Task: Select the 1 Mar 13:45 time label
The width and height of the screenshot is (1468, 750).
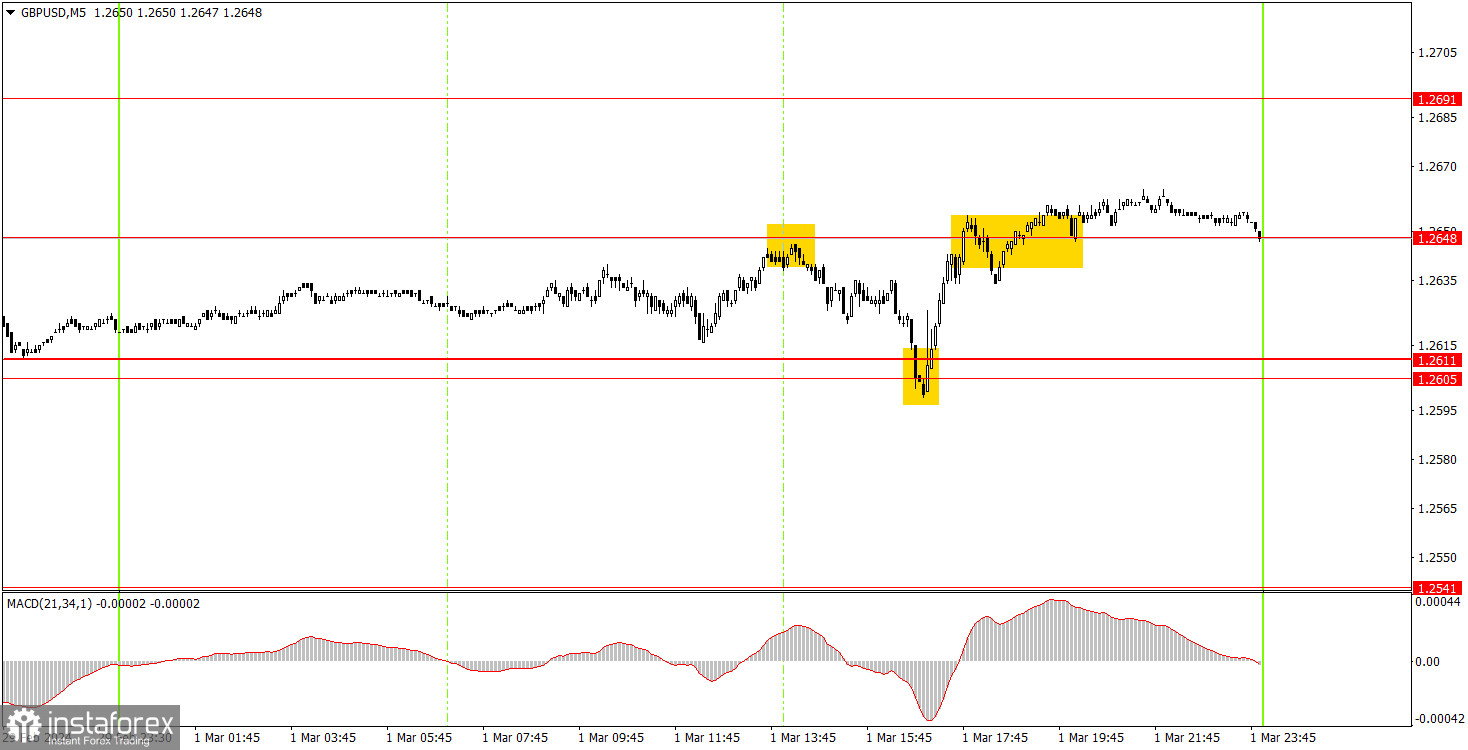Action: coord(804,738)
